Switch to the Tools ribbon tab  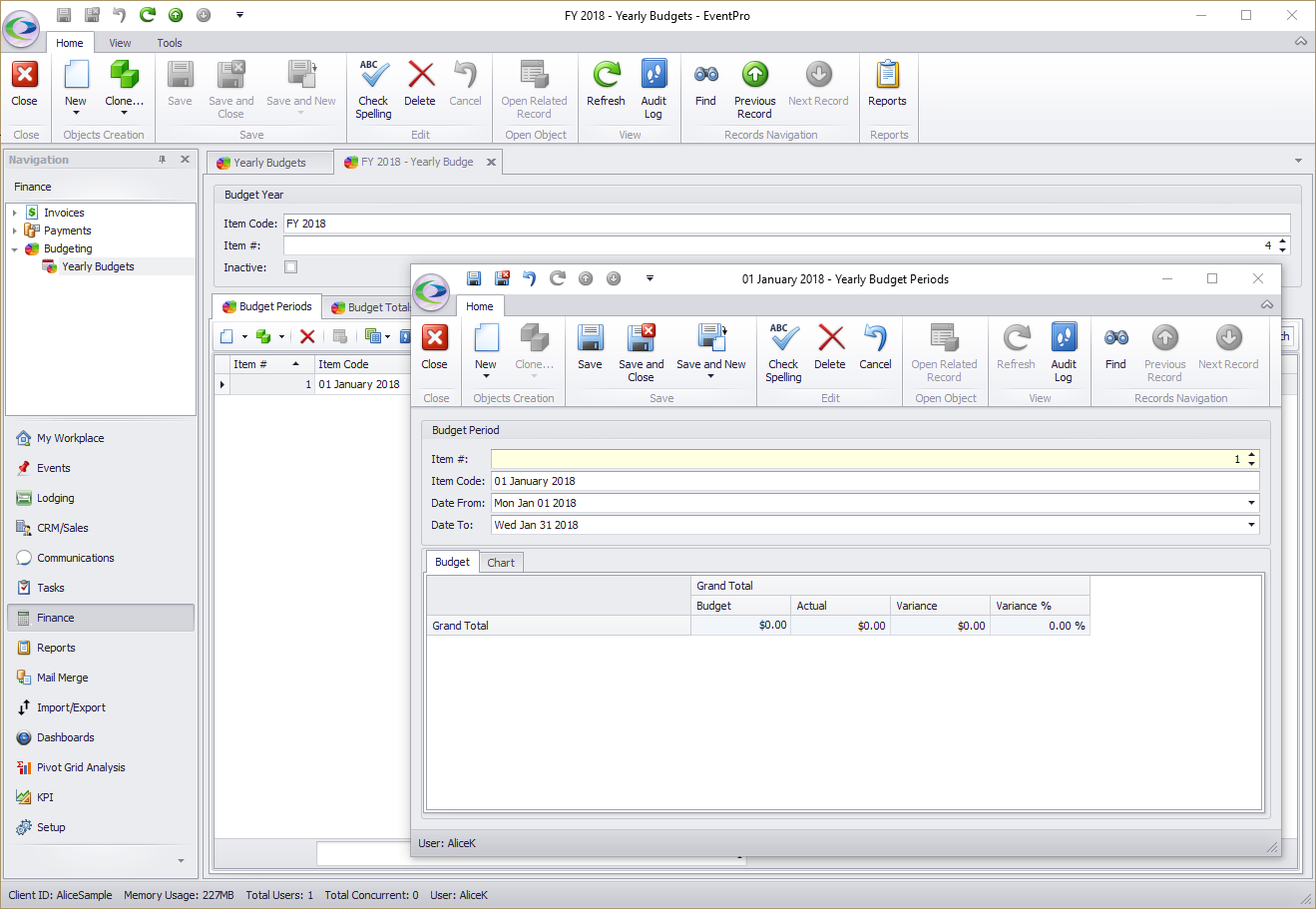pos(170,43)
